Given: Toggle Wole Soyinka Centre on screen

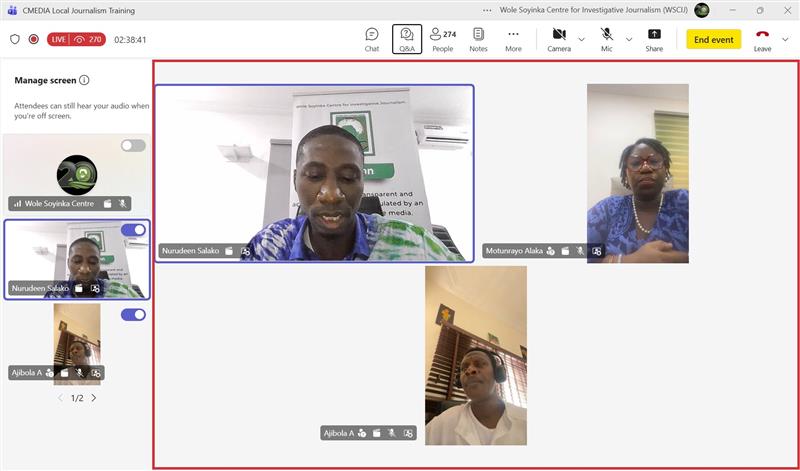Looking at the screenshot, I should point(133,146).
